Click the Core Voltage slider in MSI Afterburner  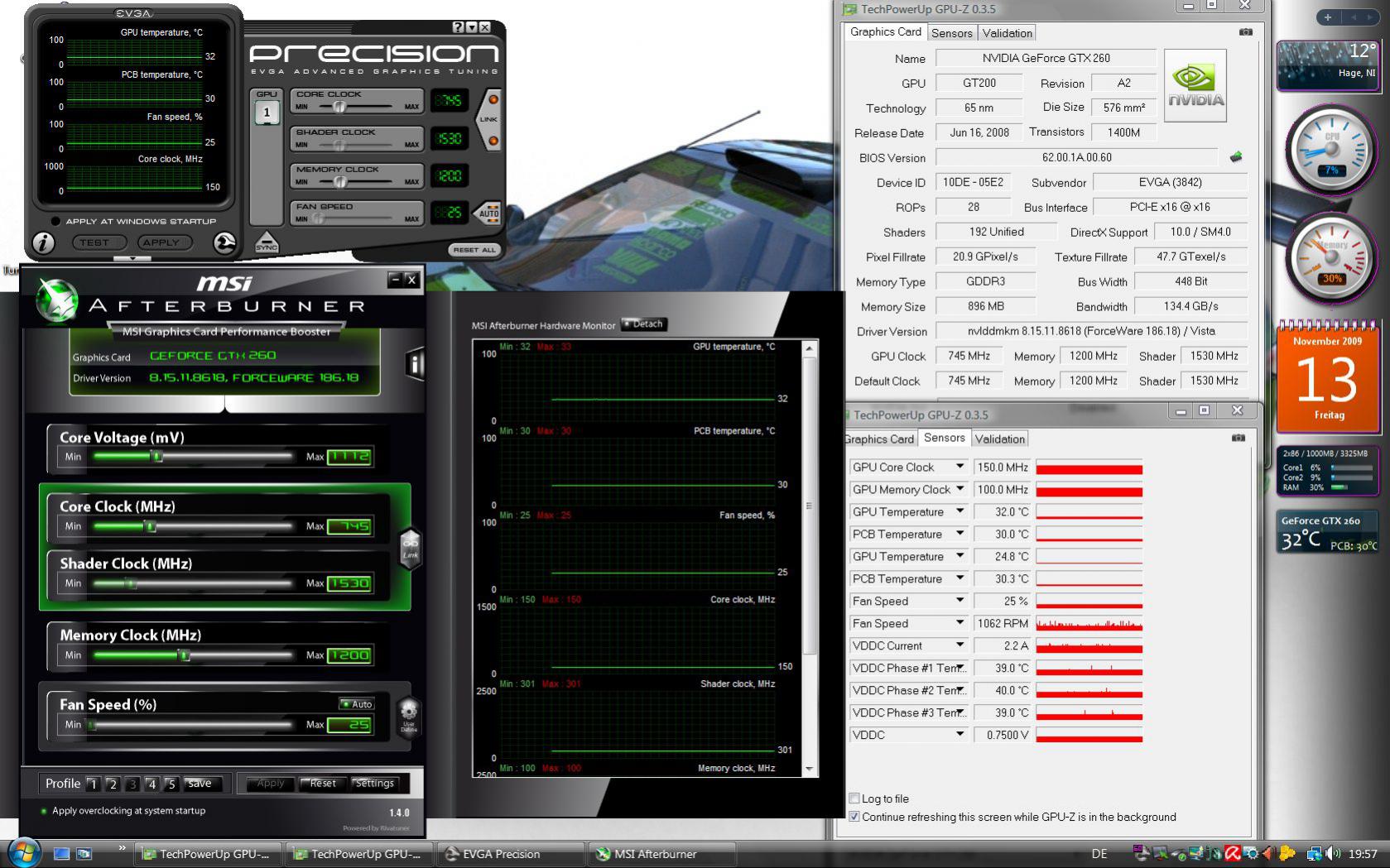[x=192, y=457]
